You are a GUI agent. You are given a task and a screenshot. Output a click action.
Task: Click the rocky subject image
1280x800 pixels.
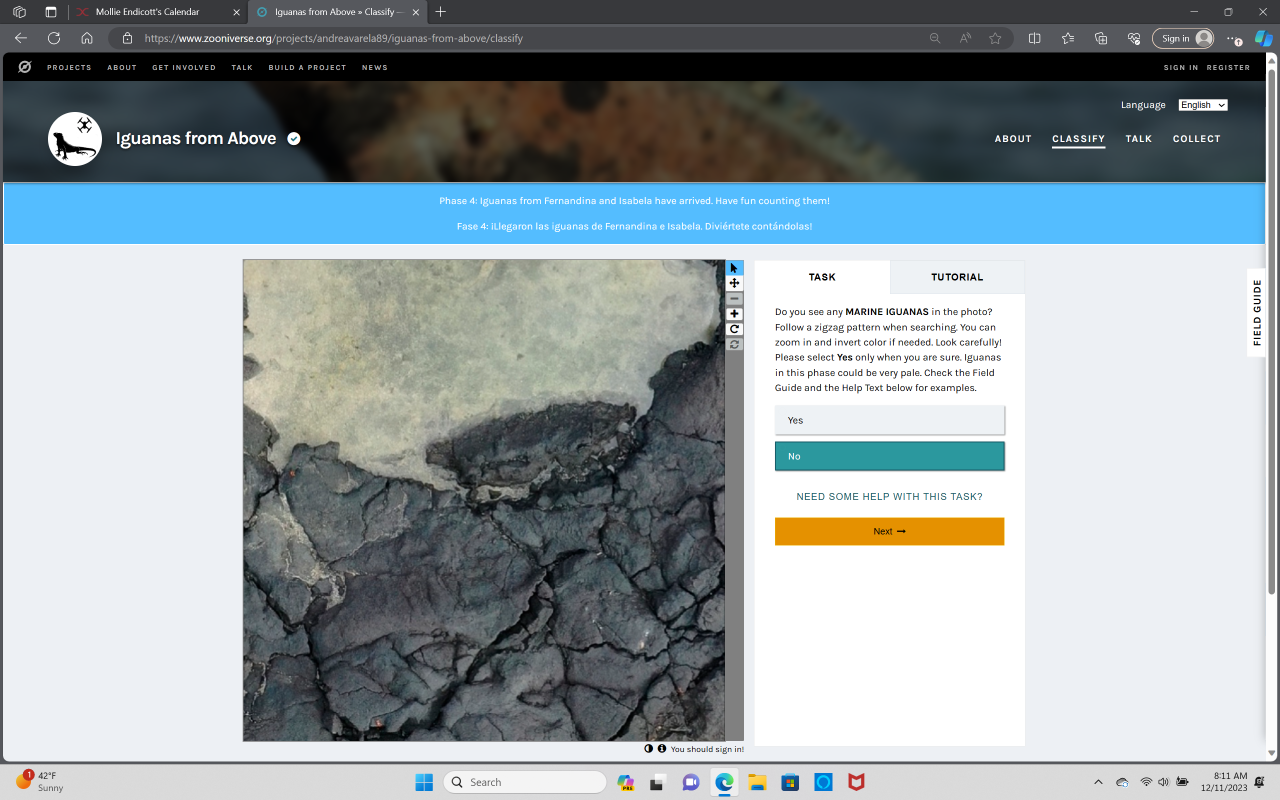[484, 500]
